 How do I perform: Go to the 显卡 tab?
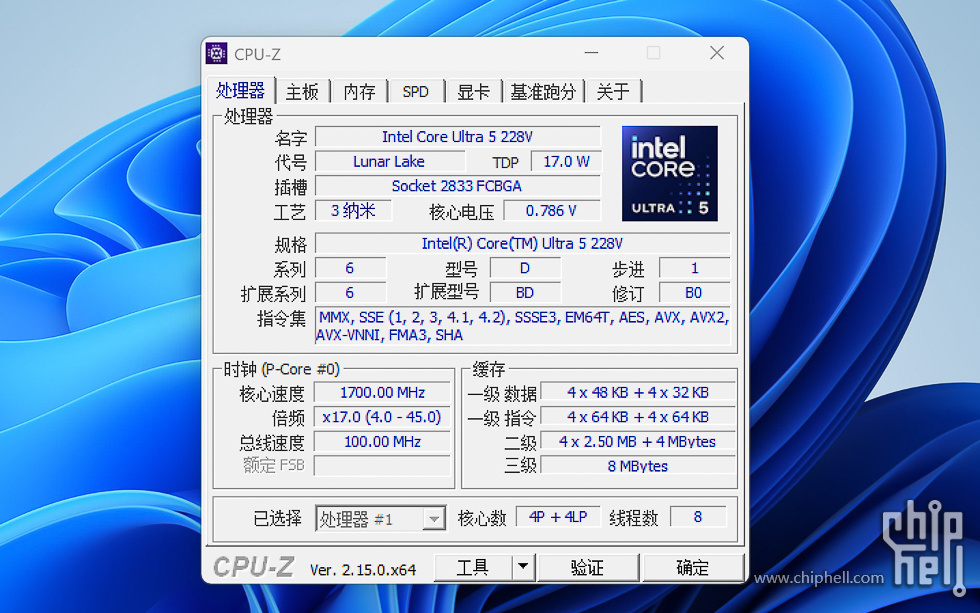coord(473,92)
